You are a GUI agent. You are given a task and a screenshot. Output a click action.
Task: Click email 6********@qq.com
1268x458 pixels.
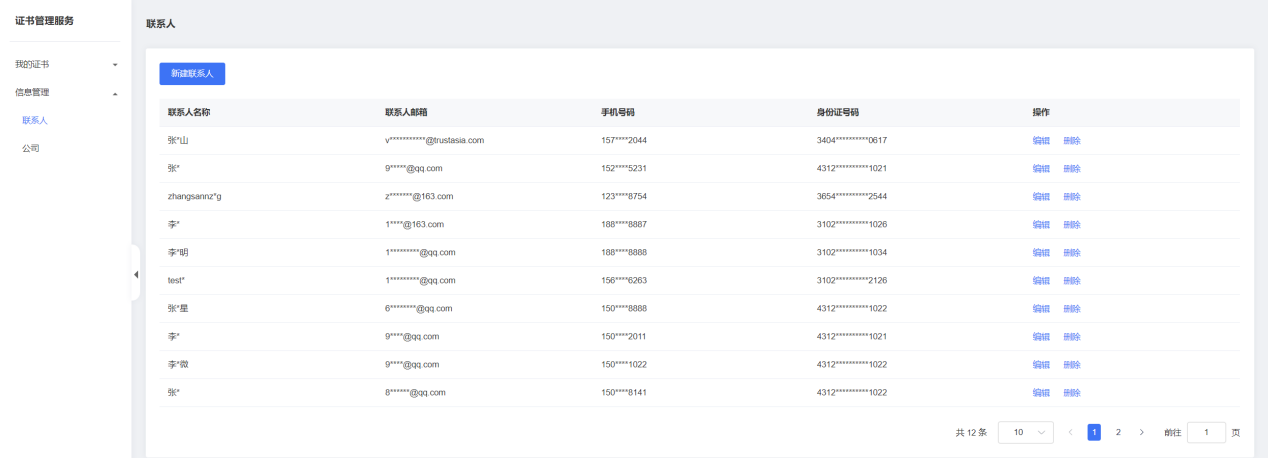pyautogui.click(x=419, y=308)
